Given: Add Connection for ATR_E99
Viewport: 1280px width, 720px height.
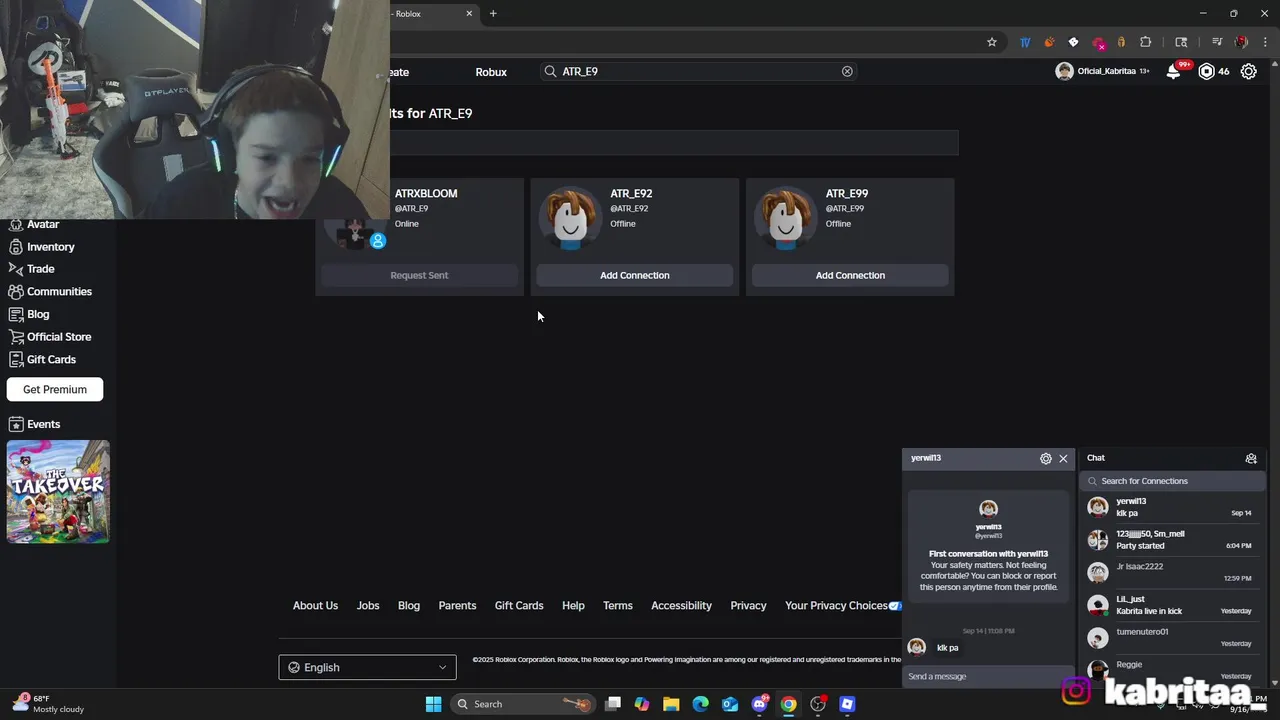Looking at the screenshot, I should point(850,275).
